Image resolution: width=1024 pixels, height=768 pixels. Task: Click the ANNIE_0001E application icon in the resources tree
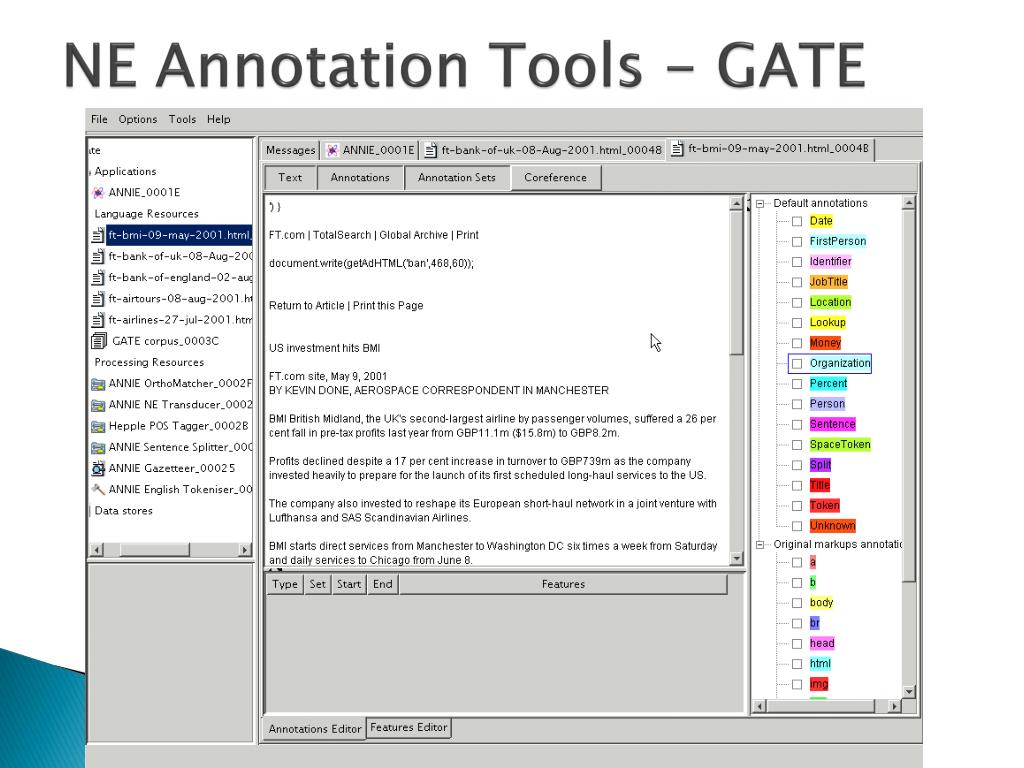98,193
